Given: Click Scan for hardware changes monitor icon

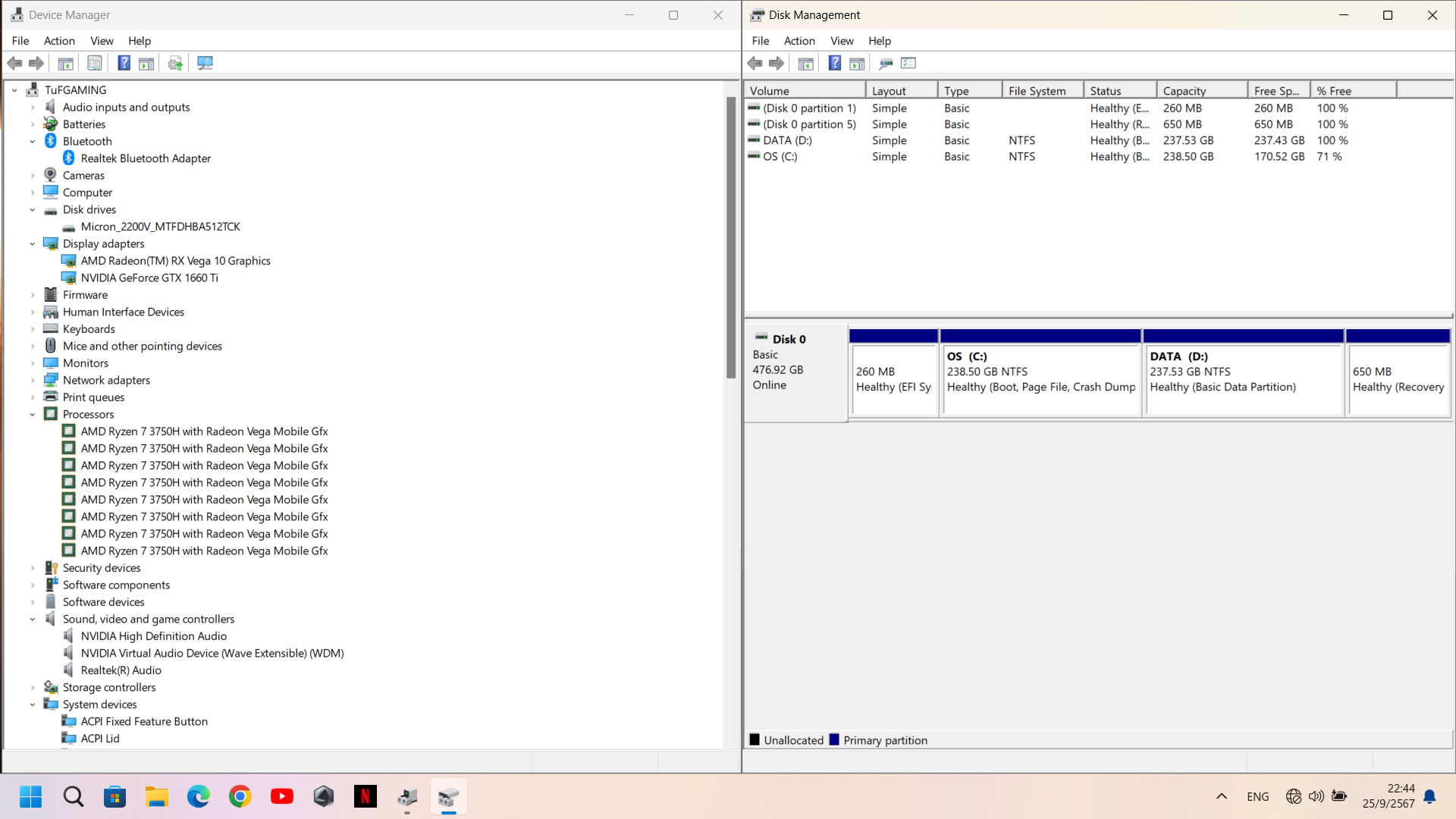Looking at the screenshot, I should tap(205, 63).
